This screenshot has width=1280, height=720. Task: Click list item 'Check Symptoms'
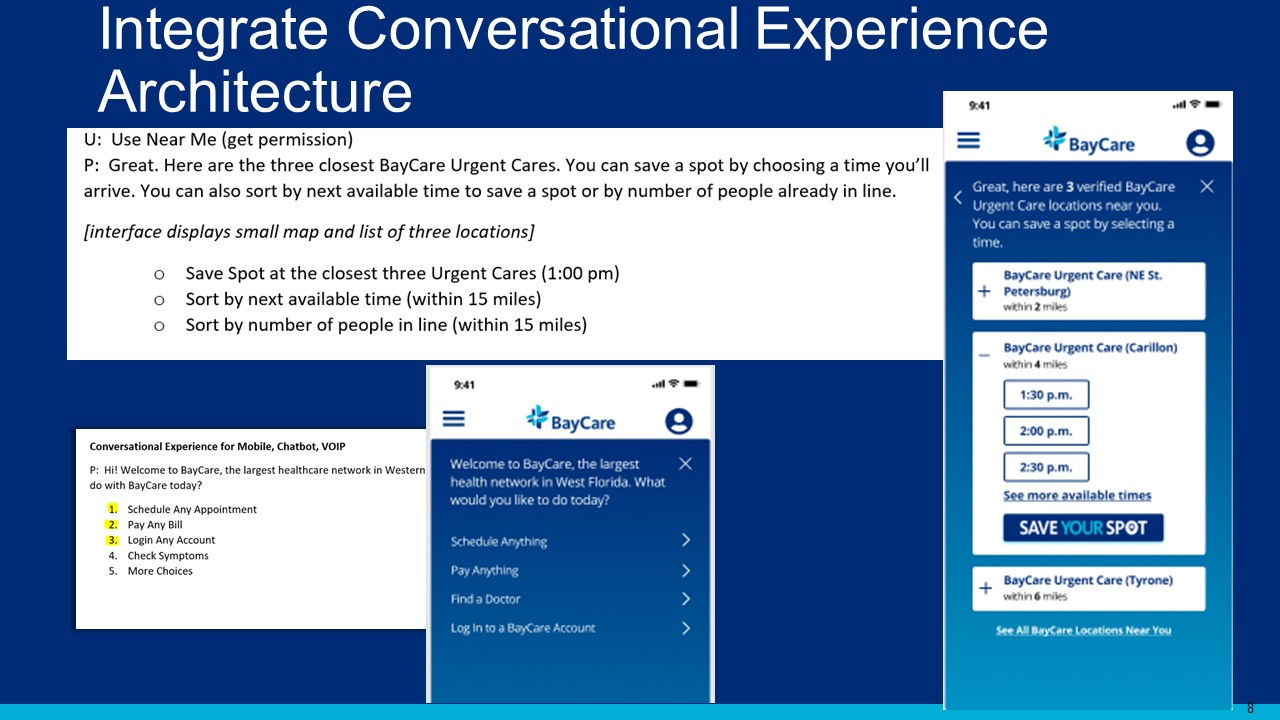[168, 556]
